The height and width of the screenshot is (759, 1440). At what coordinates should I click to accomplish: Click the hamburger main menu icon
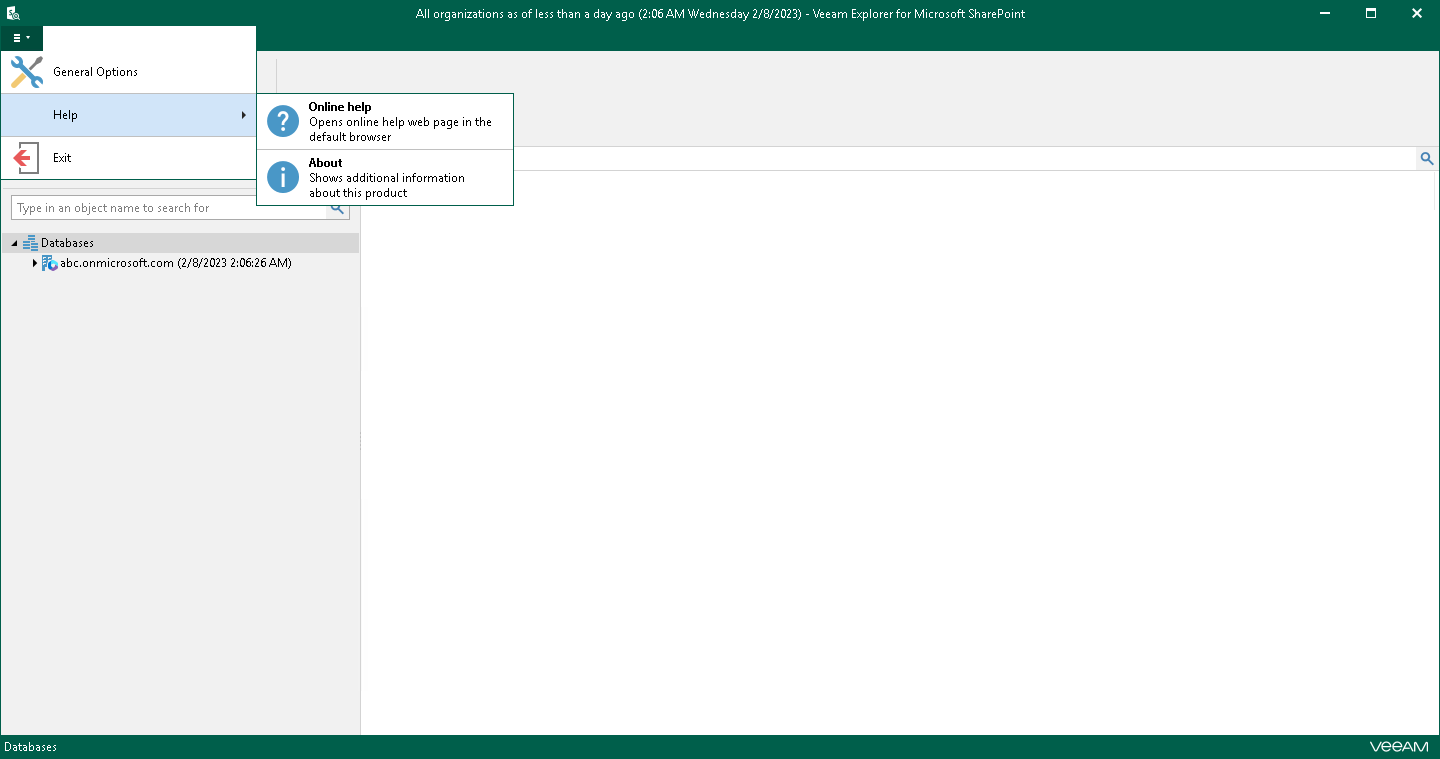[17, 37]
